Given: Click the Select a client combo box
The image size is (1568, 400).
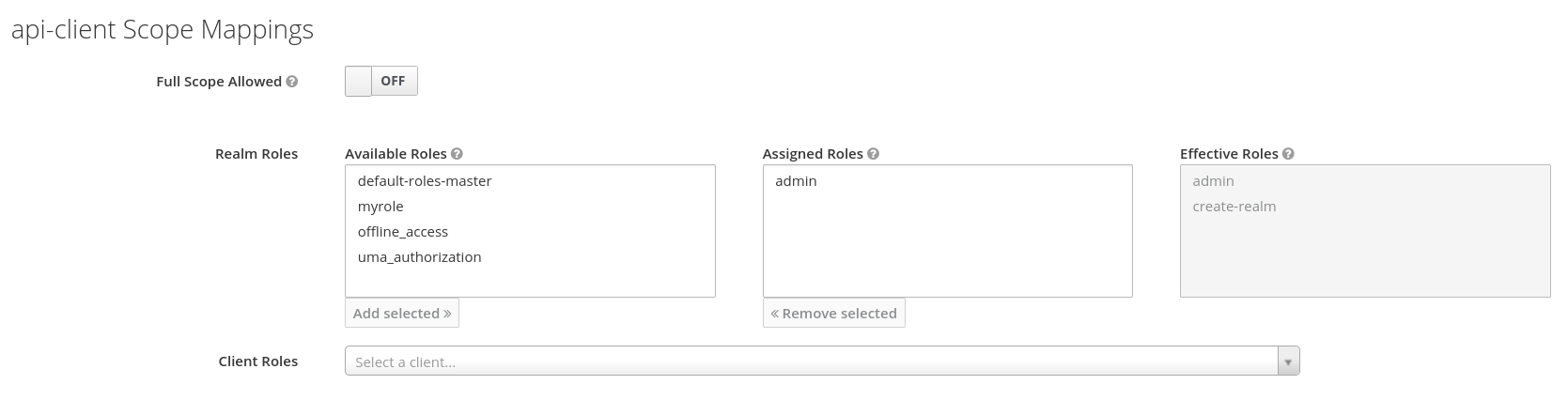Looking at the screenshot, I should click(822, 362).
